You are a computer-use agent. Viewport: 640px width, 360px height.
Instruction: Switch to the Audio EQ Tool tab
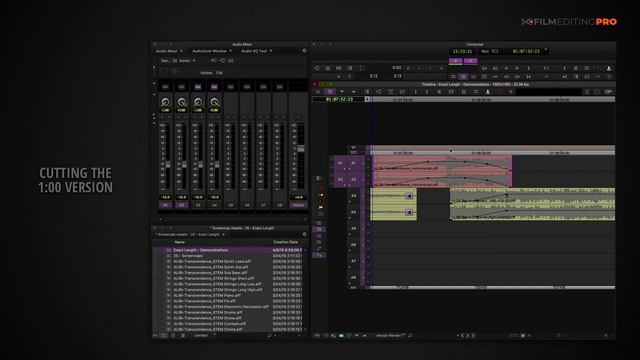pos(253,51)
